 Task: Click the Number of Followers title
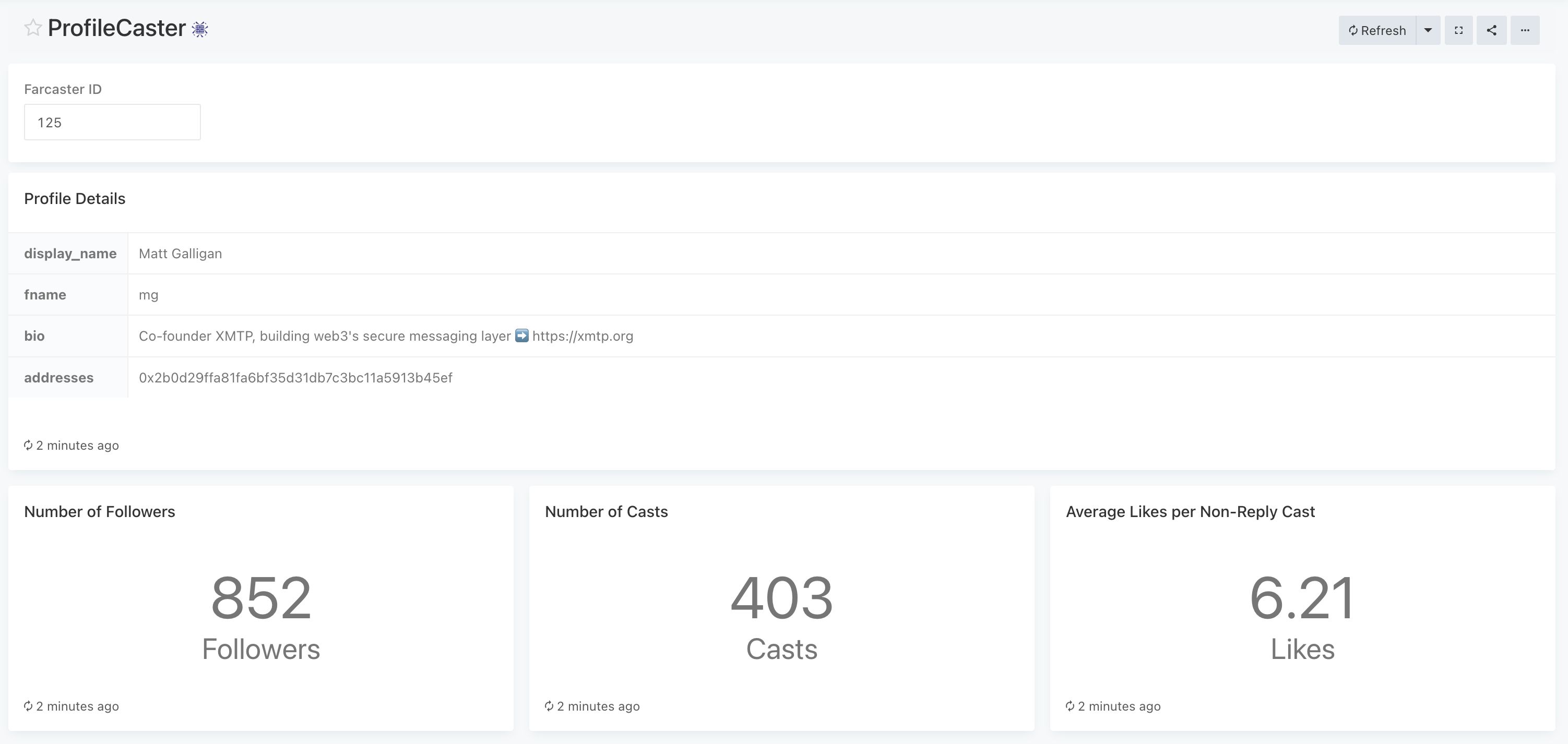[99, 512]
